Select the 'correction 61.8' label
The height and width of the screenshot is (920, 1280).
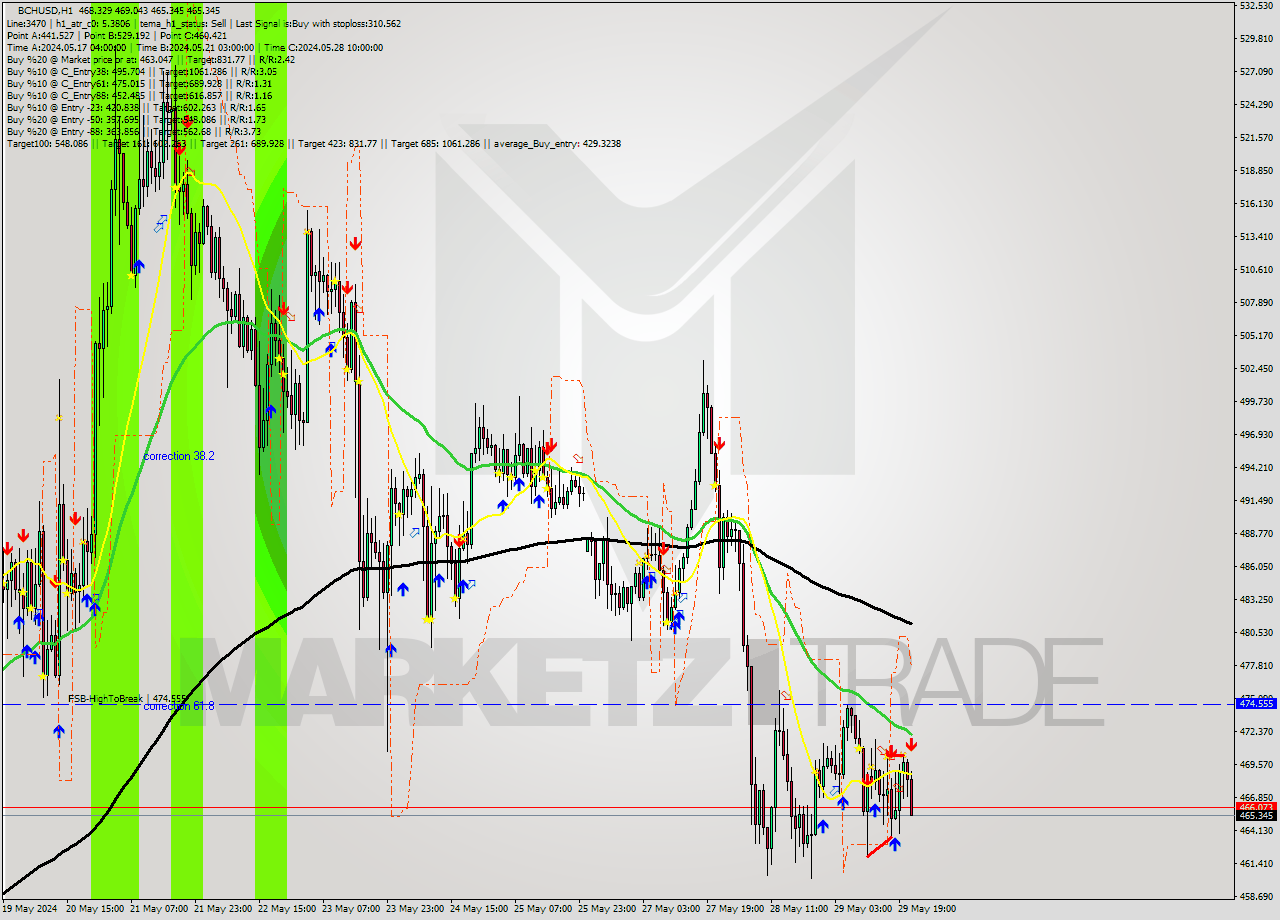[x=179, y=706]
